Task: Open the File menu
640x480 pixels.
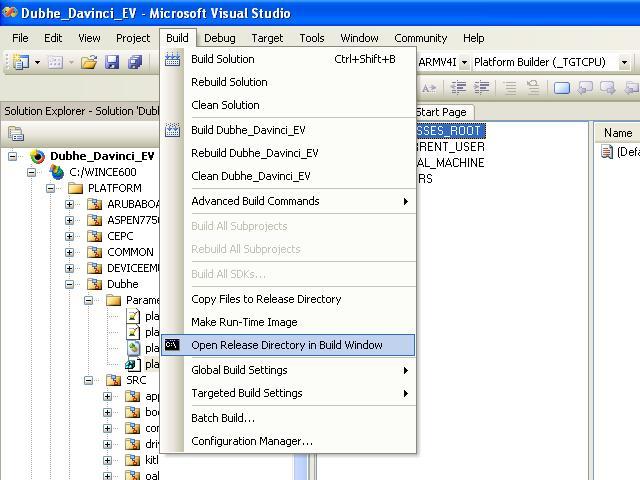Action: coord(20,38)
